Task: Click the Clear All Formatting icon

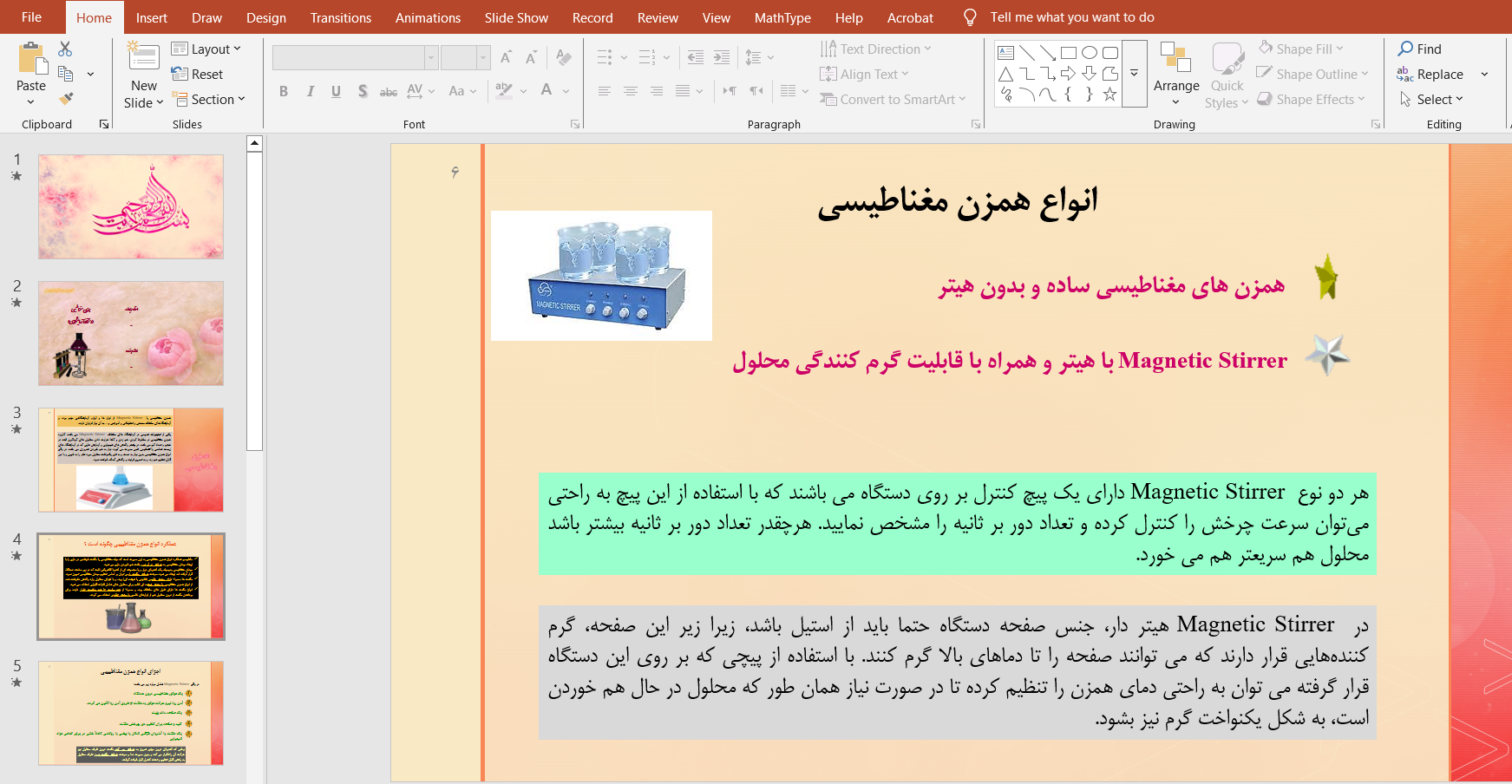Action: coord(564,57)
